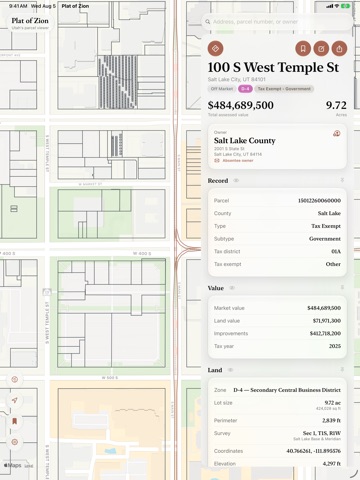Click the parcel tag icon in detail panel

tap(215, 48)
